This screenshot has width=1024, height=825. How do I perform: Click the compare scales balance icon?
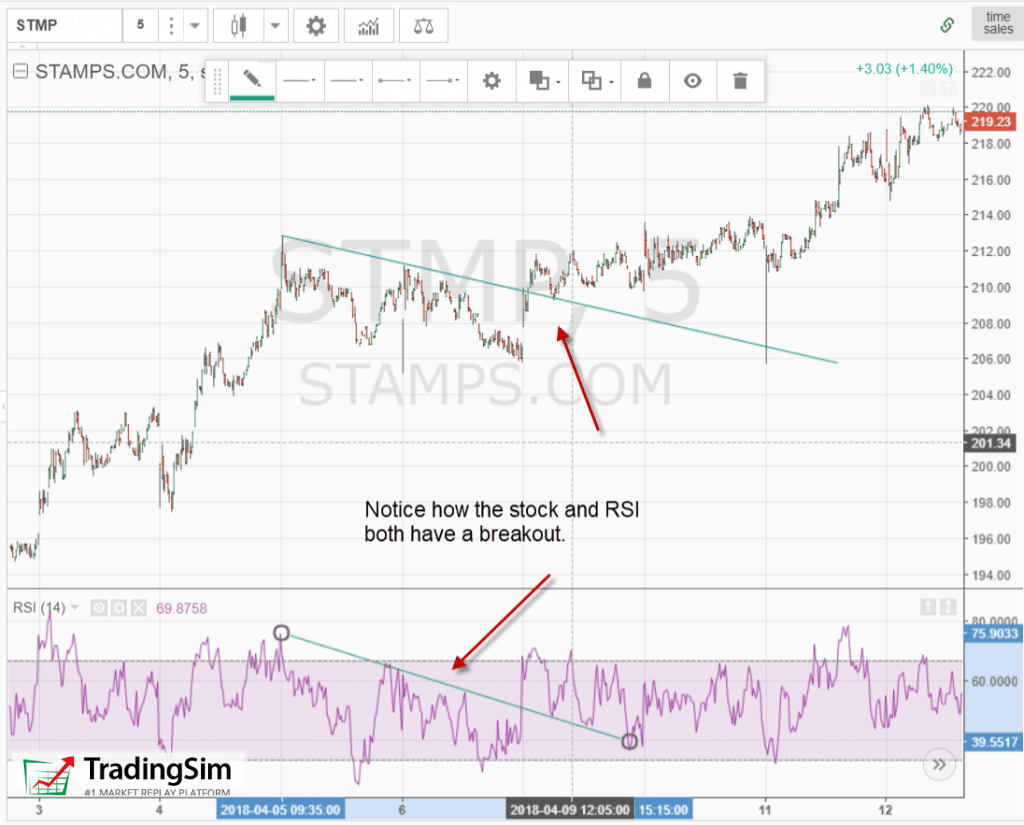[424, 25]
